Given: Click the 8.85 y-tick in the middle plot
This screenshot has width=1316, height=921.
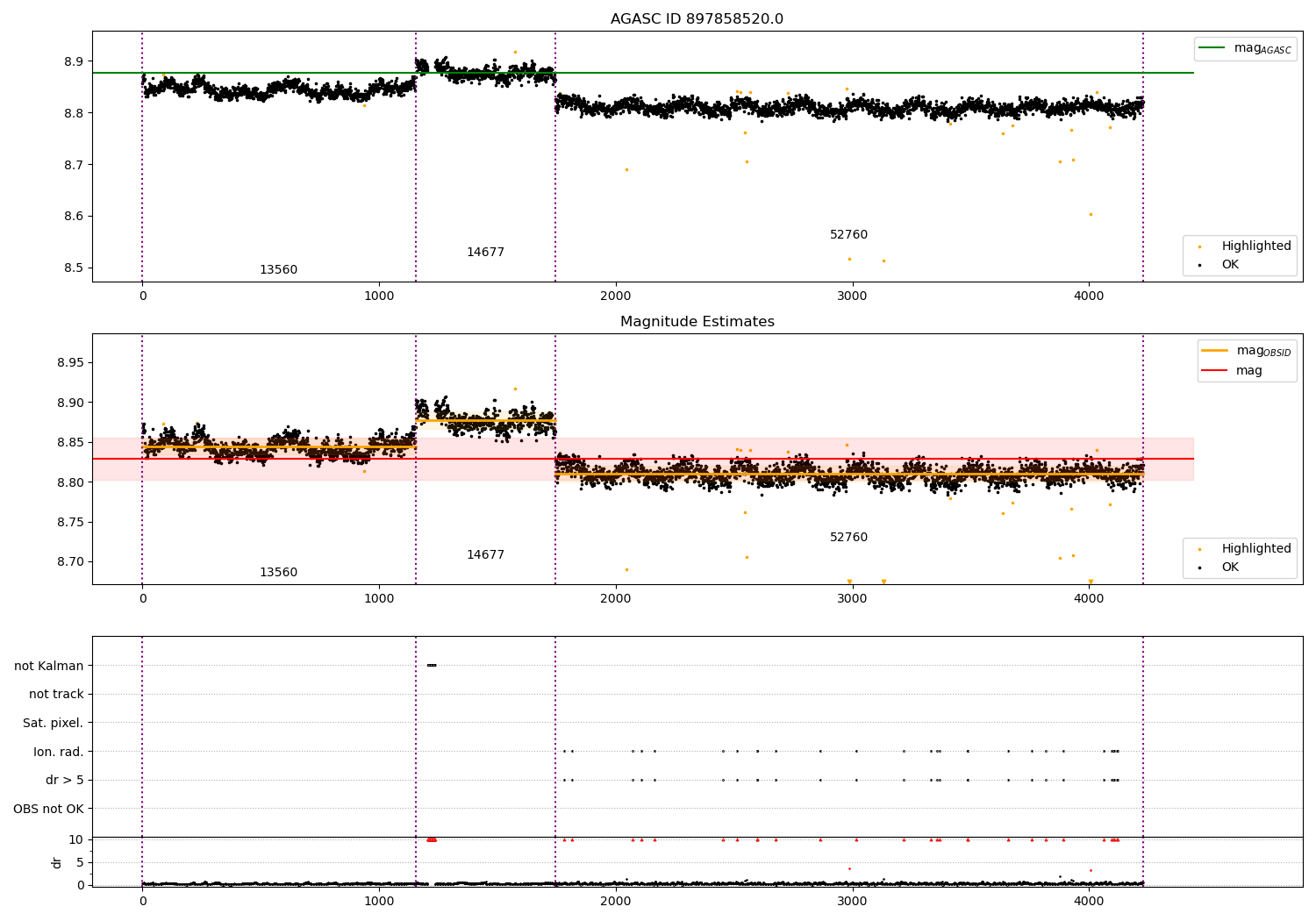Looking at the screenshot, I should point(70,443).
